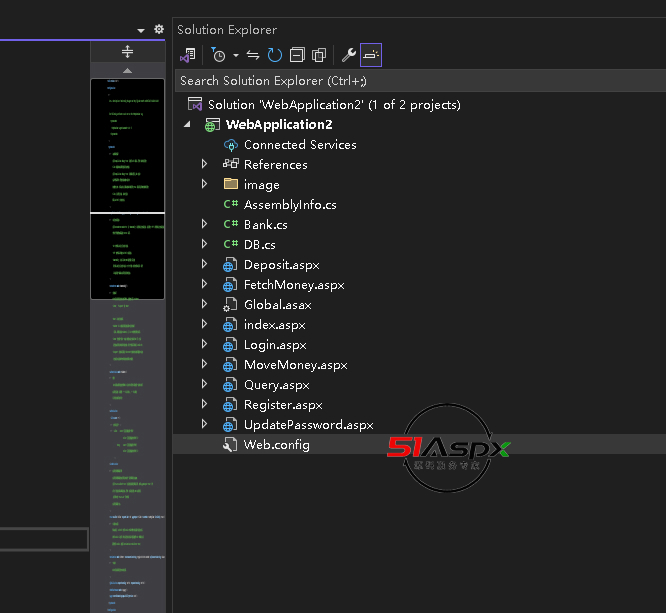Screen dimensions: 666x613
Task: Select the WebApplication2 project name
Action: pos(279,124)
